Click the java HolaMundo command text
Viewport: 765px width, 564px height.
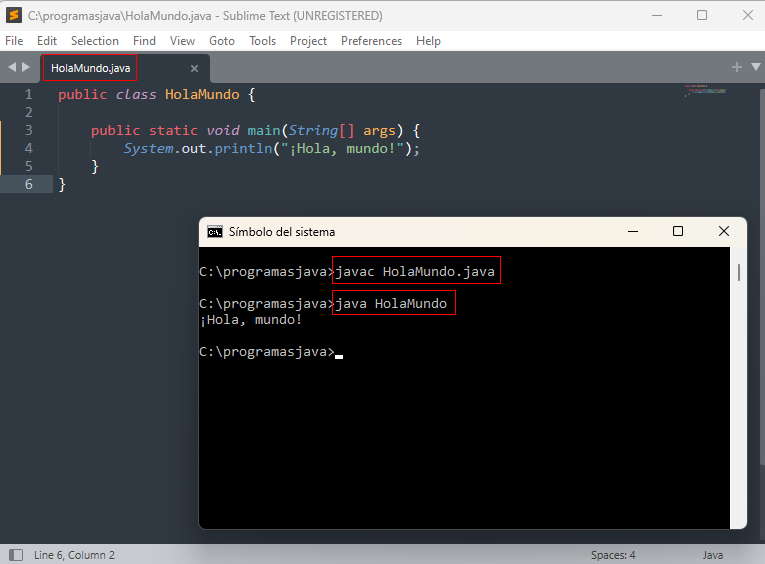391,303
